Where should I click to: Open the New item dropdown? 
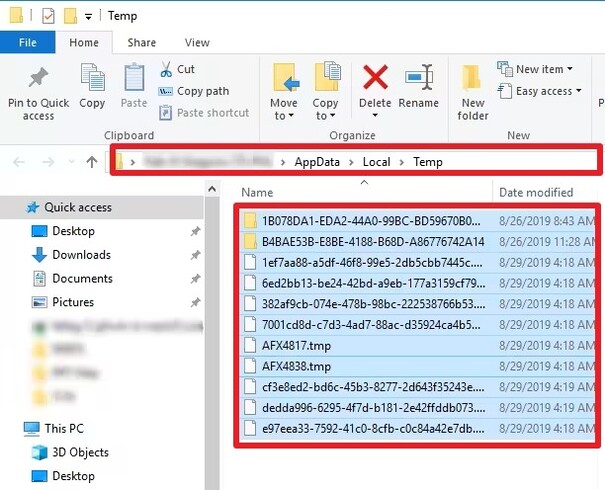[x=535, y=69]
